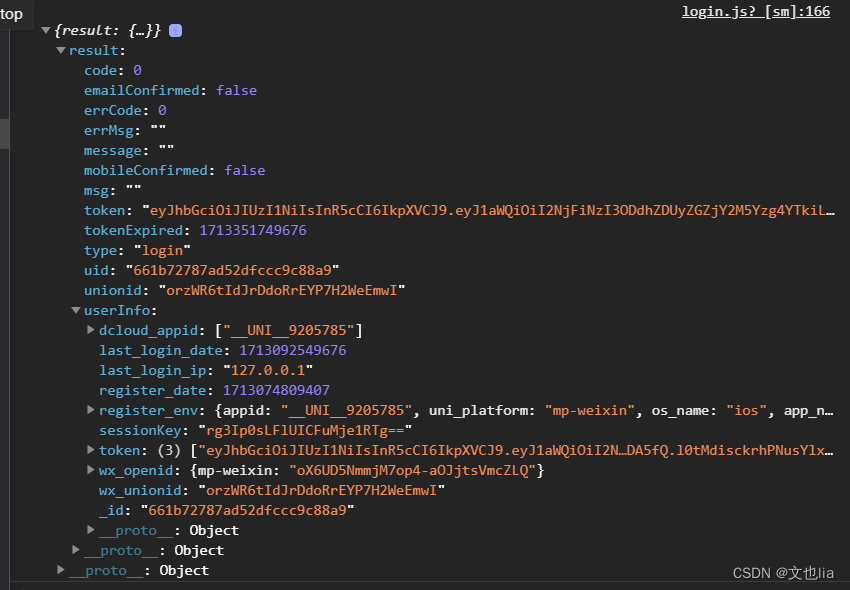Select the top context selector
Screen dimensions: 850x590
[x=11, y=14]
